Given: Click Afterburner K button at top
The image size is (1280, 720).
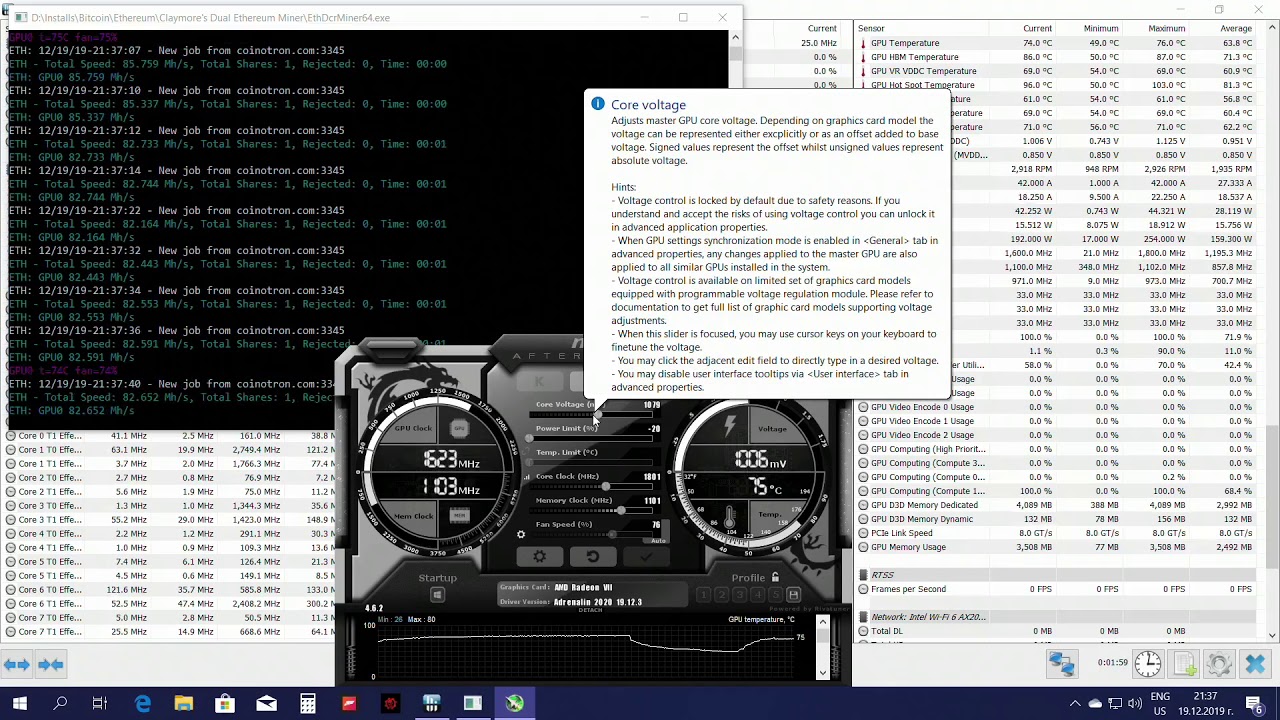Looking at the screenshot, I should click(x=539, y=381).
